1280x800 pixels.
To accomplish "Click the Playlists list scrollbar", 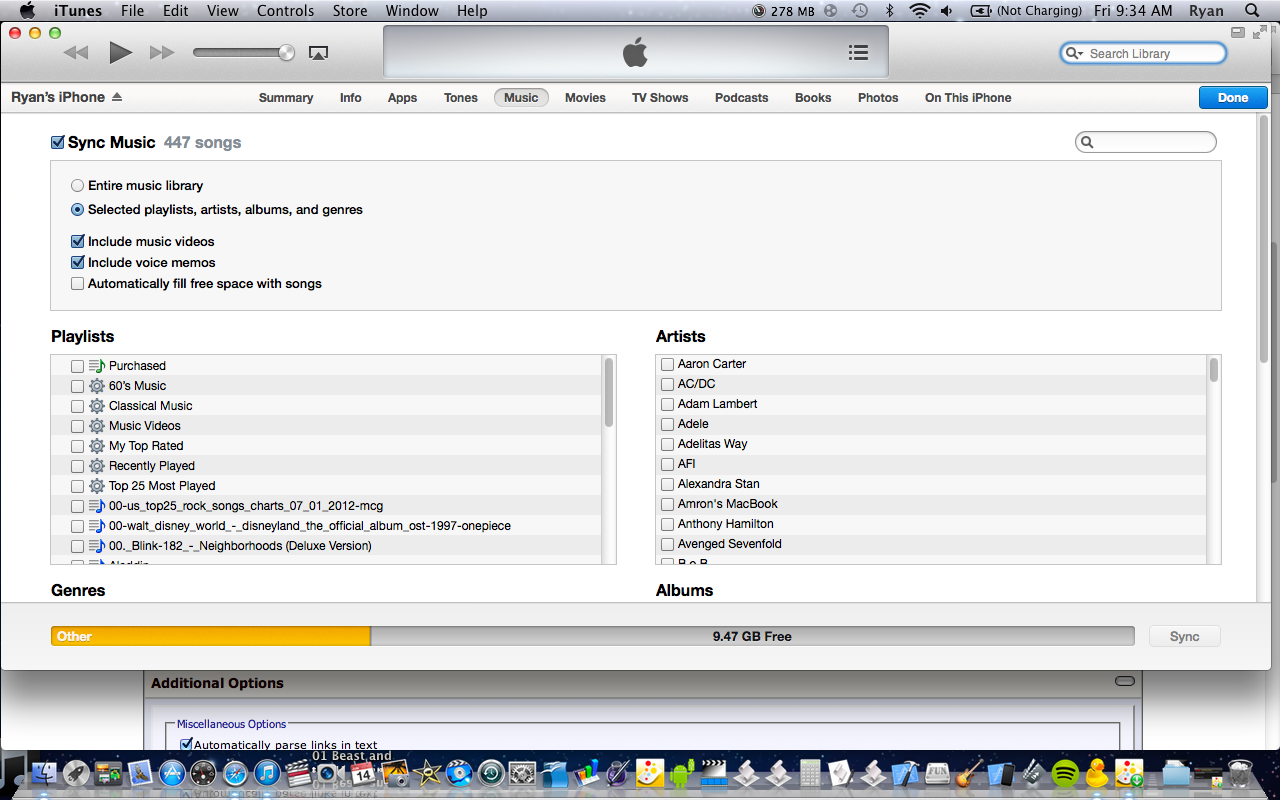I will click(608, 392).
